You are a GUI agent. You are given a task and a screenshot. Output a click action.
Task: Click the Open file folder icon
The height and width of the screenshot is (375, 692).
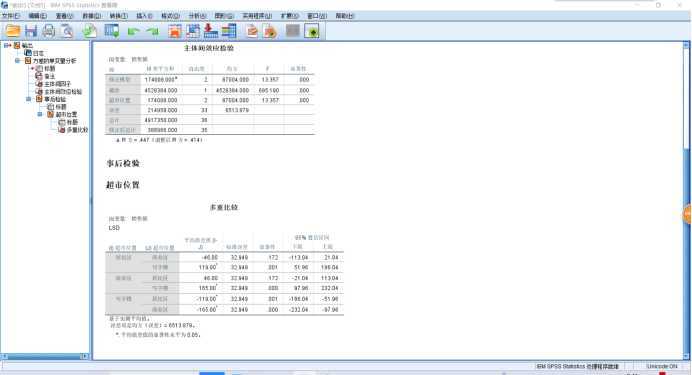point(13,31)
